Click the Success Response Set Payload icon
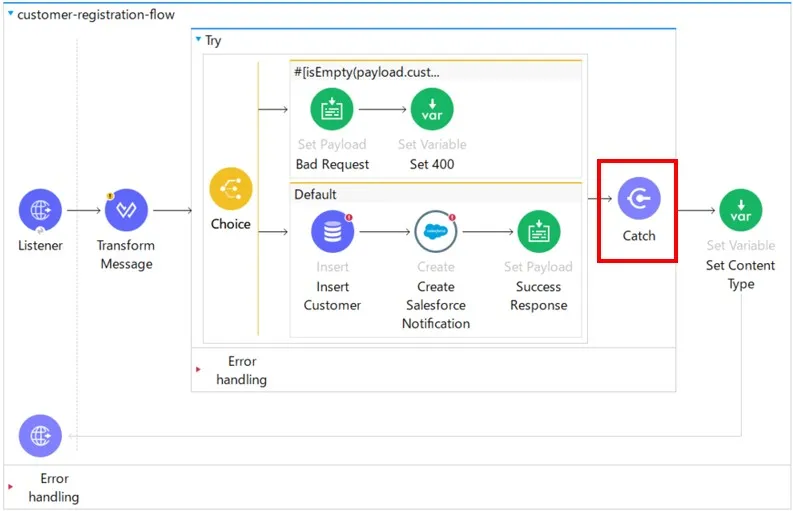This screenshot has width=793, height=511. (x=538, y=232)
